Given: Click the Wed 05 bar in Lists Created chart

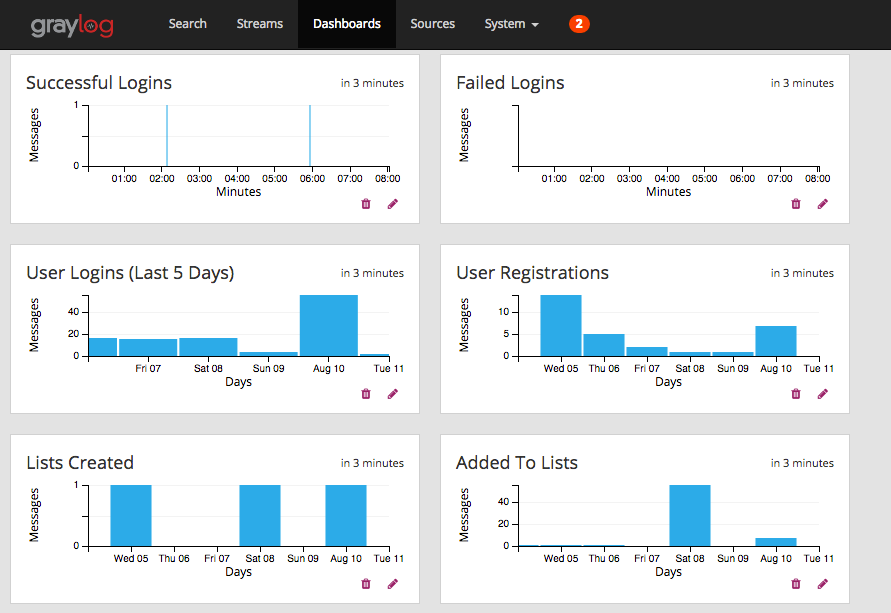Looking at the screenshot, I should [131, 515].
